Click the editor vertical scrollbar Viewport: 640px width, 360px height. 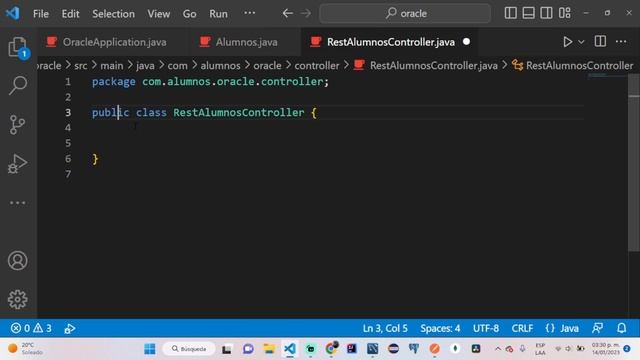coord(633,163)
